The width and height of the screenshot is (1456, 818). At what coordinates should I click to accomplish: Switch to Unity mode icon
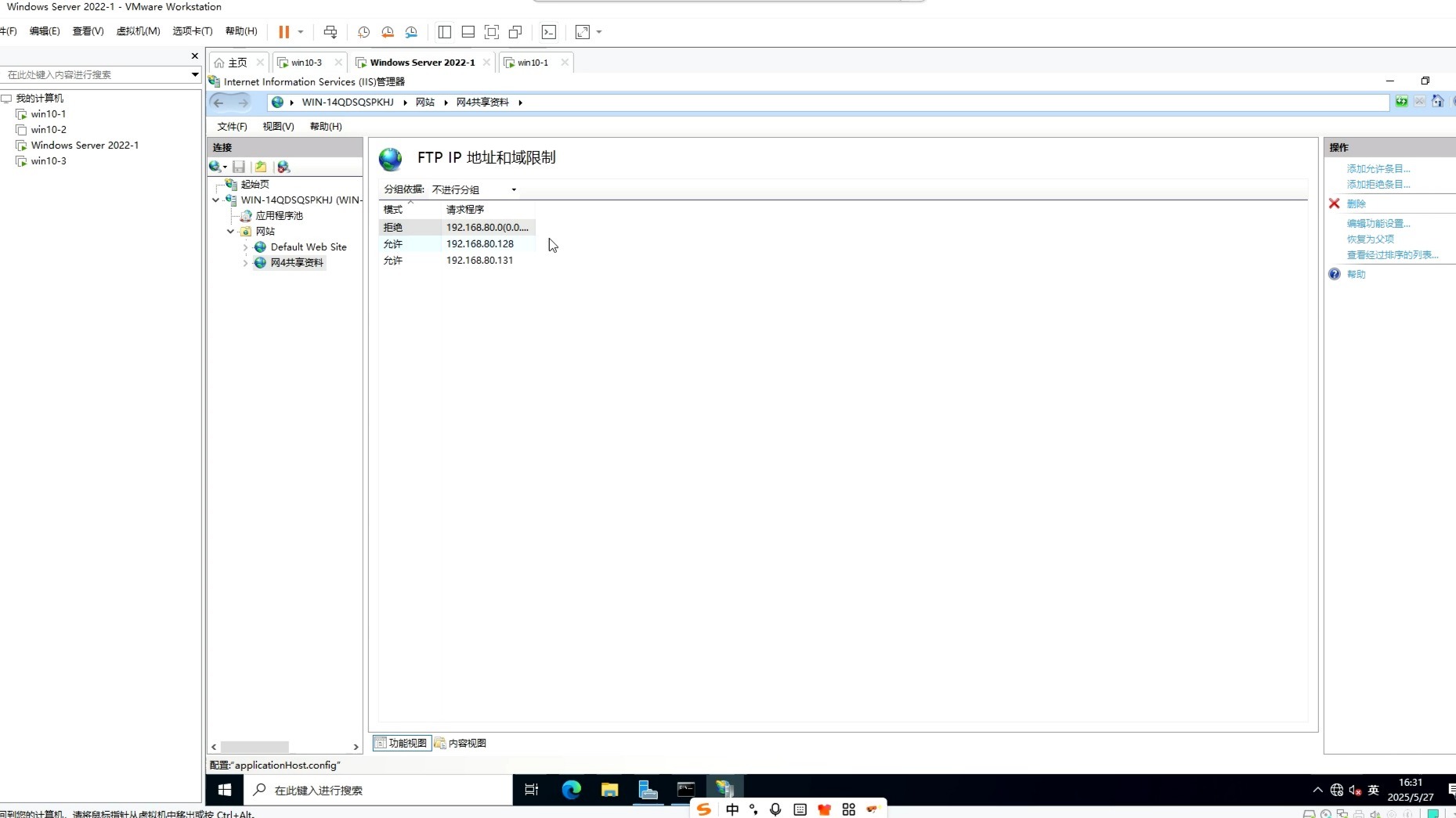tap(515, 32)
